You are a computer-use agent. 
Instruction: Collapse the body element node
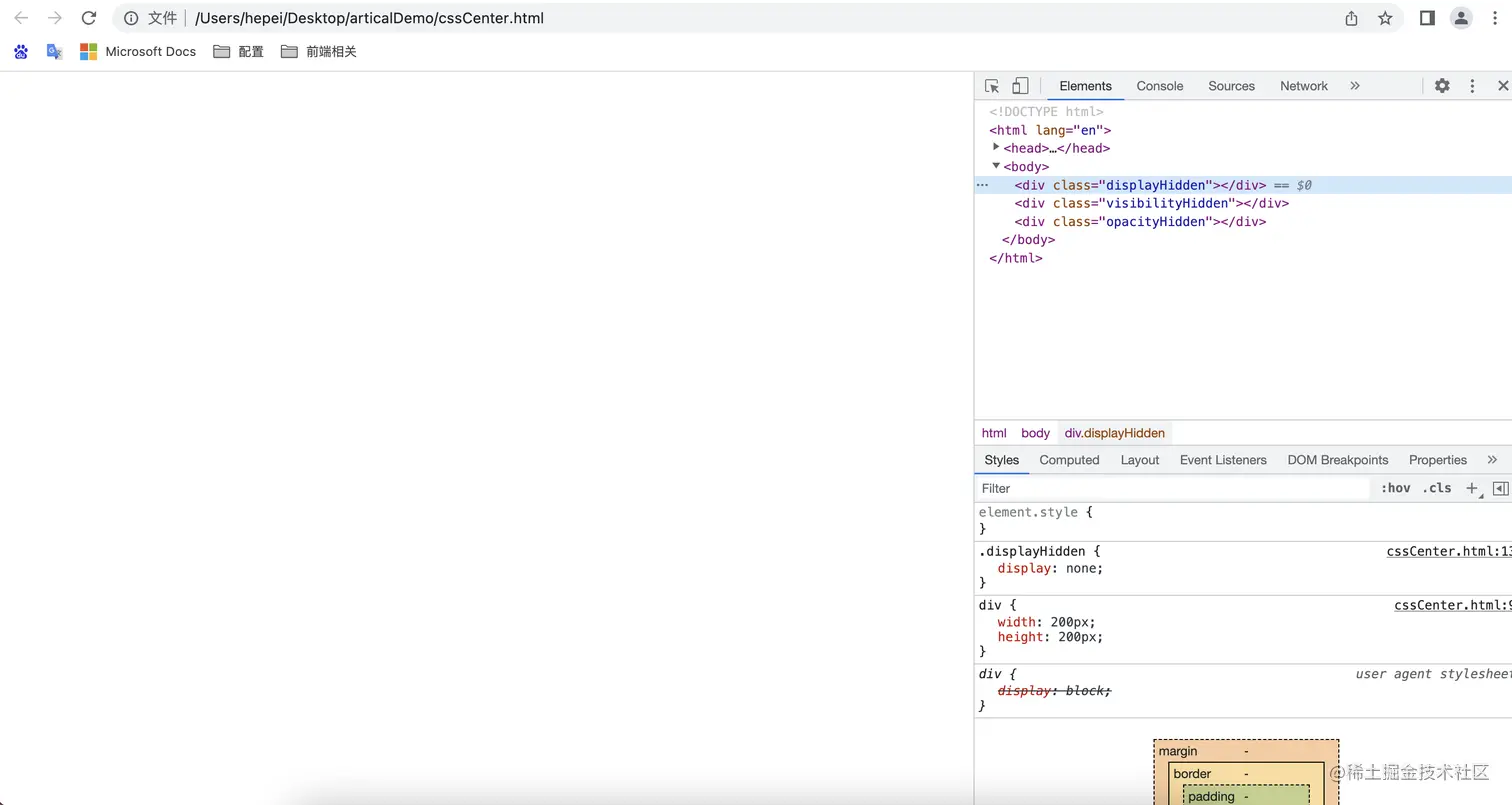pos(996,166)
